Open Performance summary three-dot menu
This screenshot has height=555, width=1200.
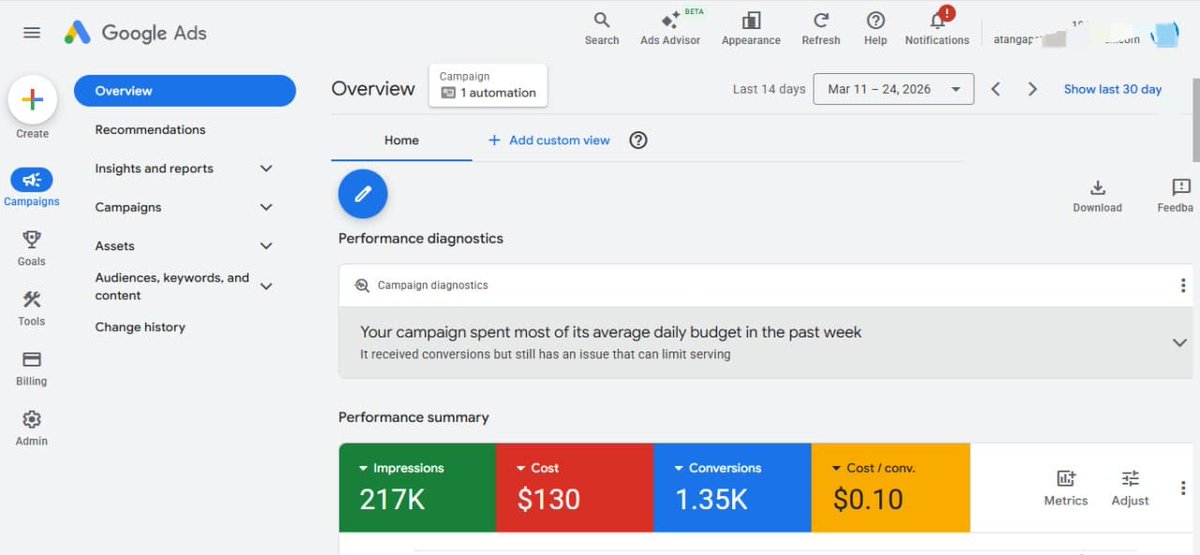pyautogui.click(x=1183, y=488)
